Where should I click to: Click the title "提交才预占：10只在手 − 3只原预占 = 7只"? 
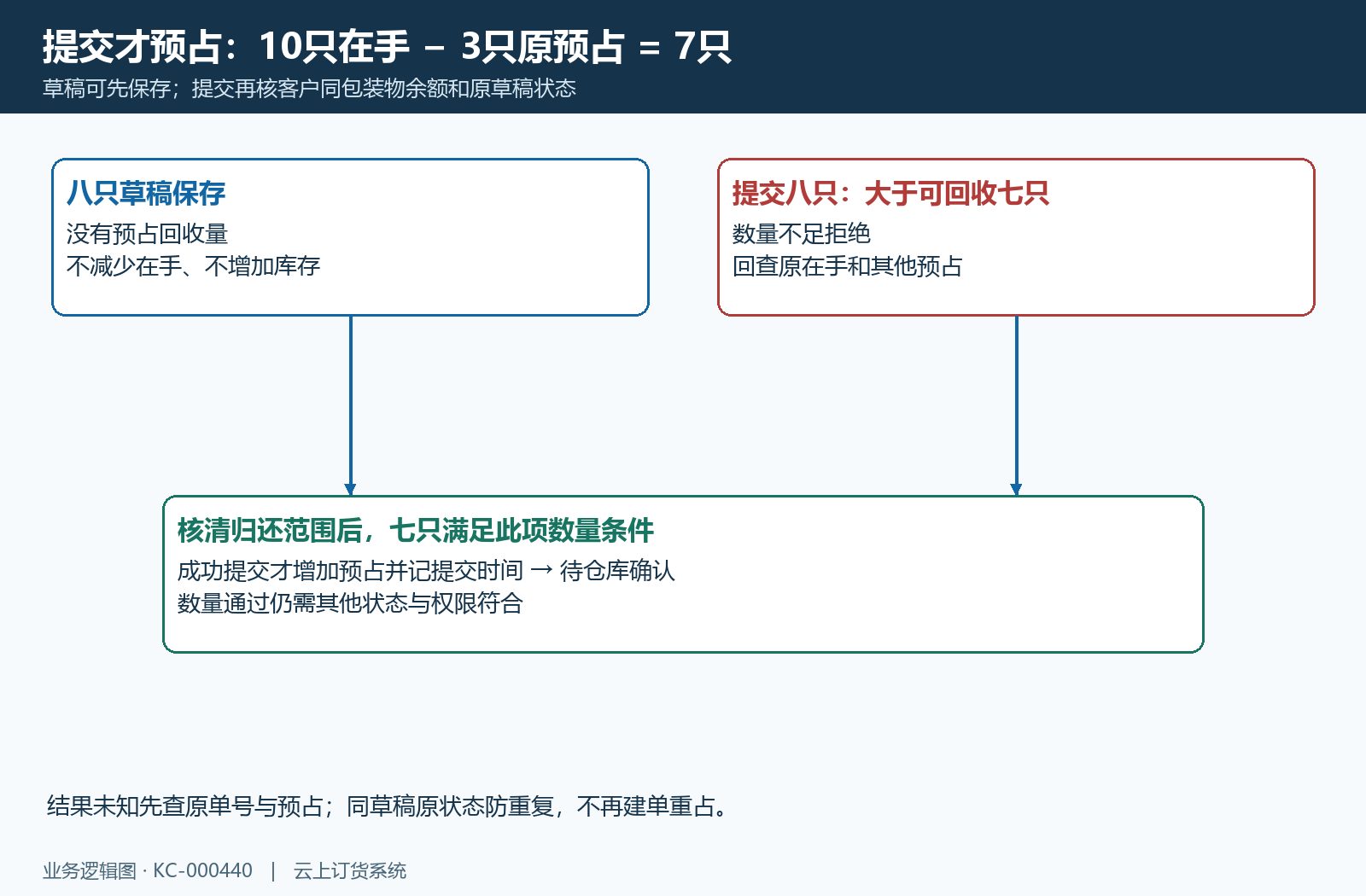(x=387, y=46)
